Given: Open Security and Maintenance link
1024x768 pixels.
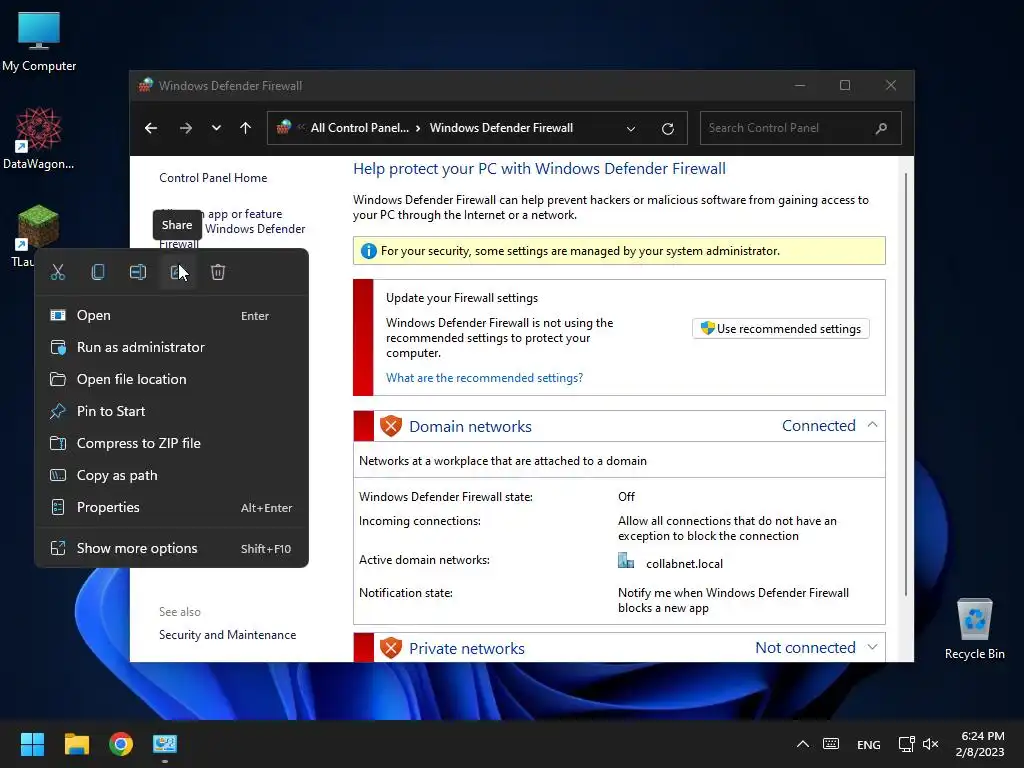Looking at the screenshot, I should pyautogui.click(x=227, y=635).
